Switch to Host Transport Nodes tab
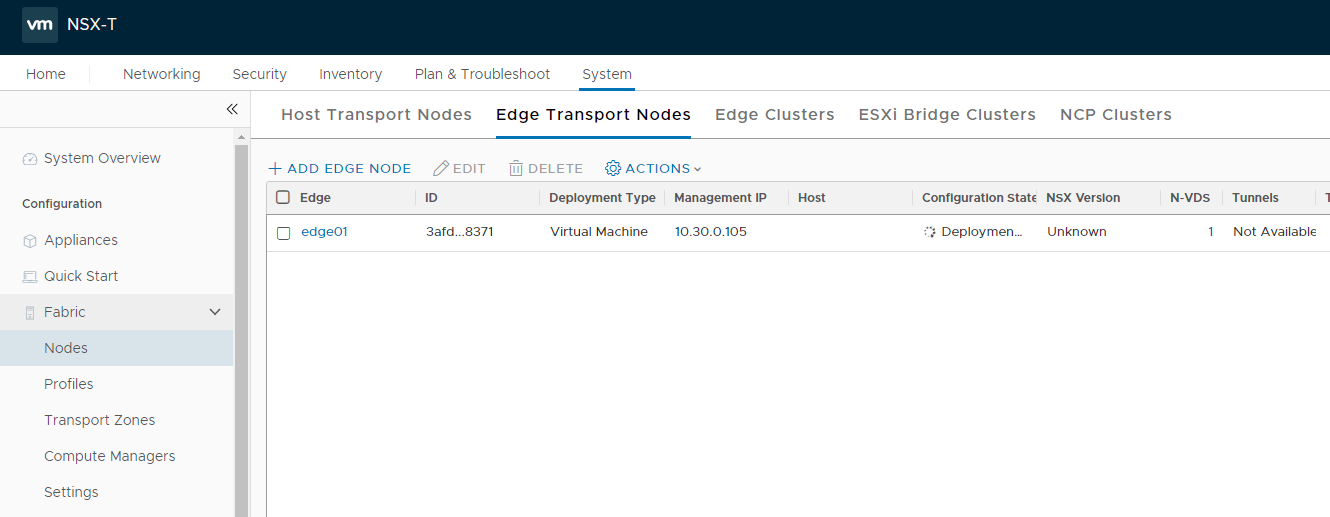 coord(376,115)
